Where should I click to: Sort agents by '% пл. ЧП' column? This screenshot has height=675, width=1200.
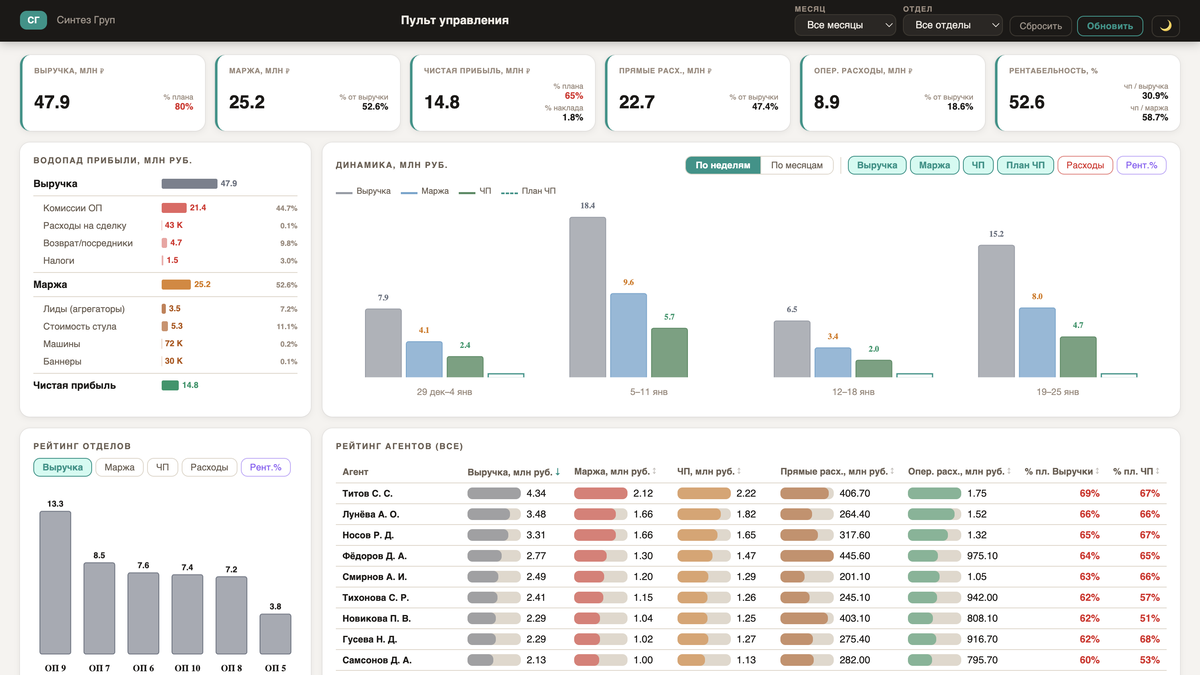[x=1138, y=471]
